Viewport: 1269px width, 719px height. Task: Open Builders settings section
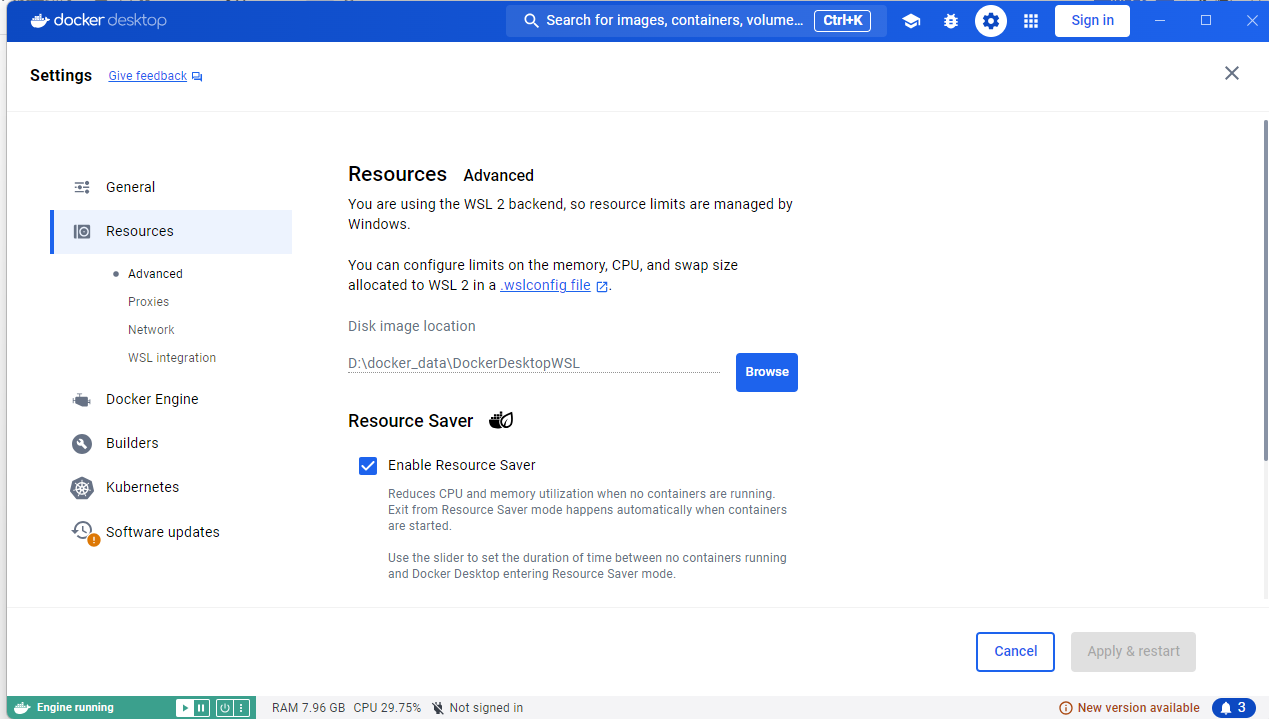click(171, 443)
